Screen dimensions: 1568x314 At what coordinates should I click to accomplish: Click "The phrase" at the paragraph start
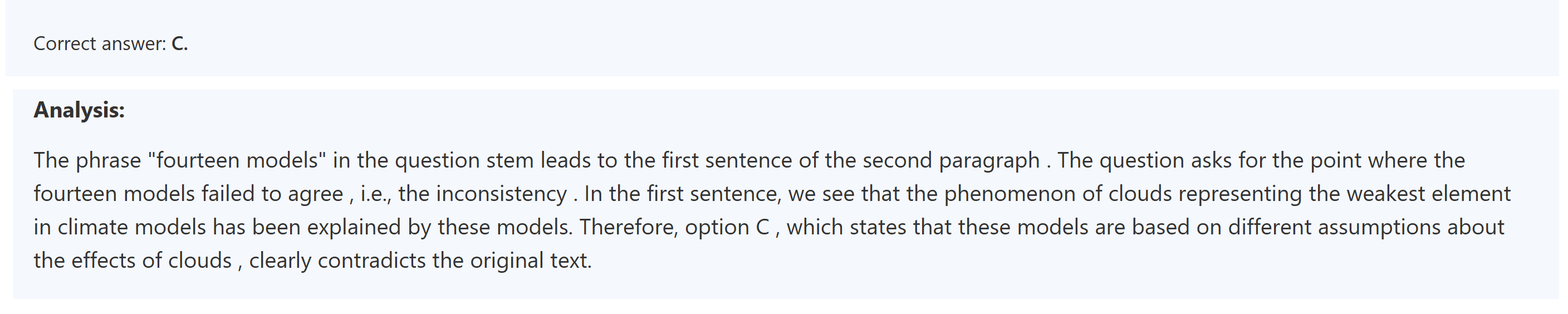pyautogui.click(x=87, y=161)
